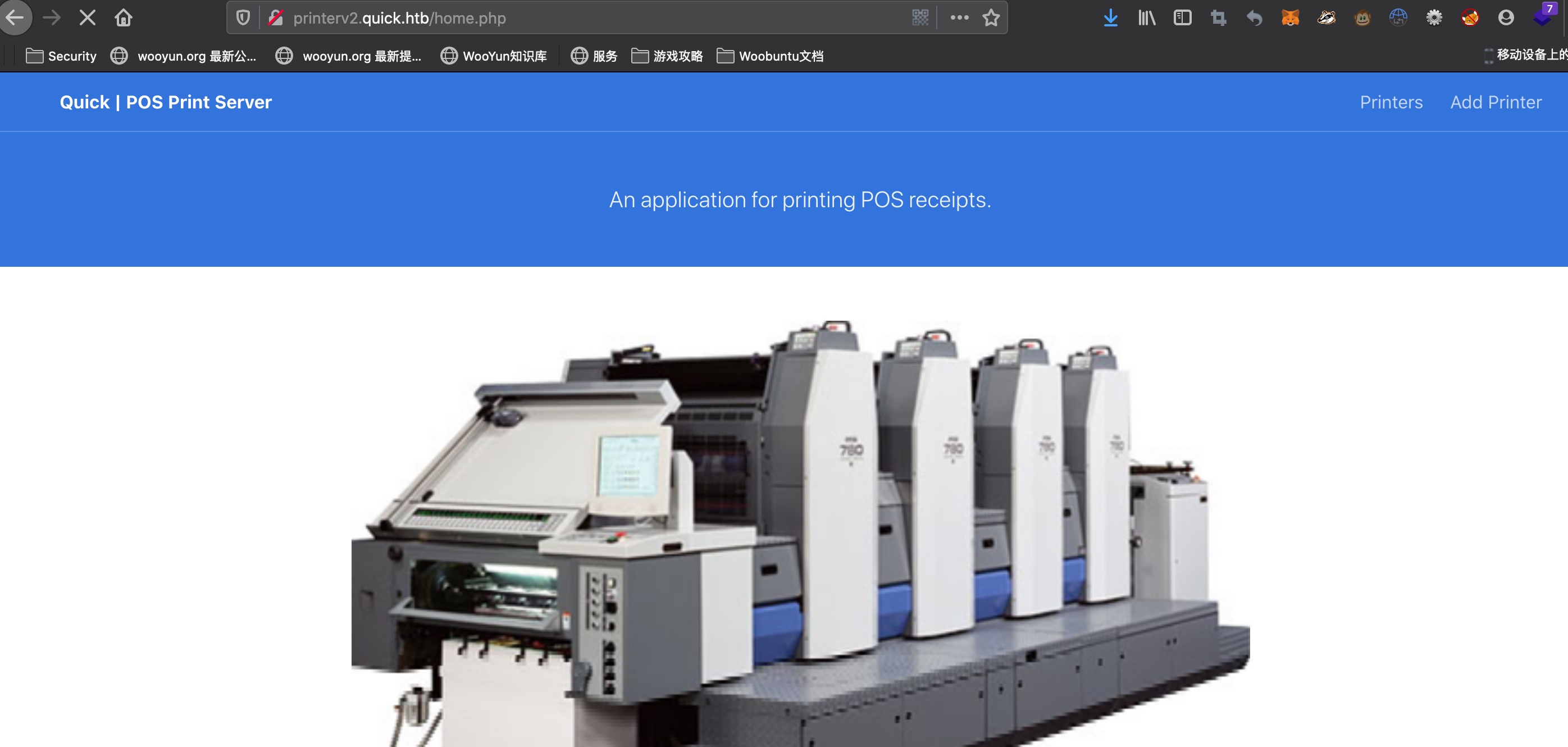Open the Tampermonkey monkey extension
The height and width of the screenshot is (747, 1568).
coord(1362,17)
